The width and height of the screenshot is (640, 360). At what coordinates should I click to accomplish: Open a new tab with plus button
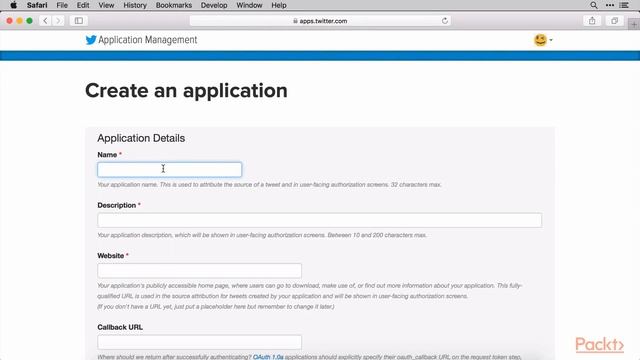click(x=634, y=24)
